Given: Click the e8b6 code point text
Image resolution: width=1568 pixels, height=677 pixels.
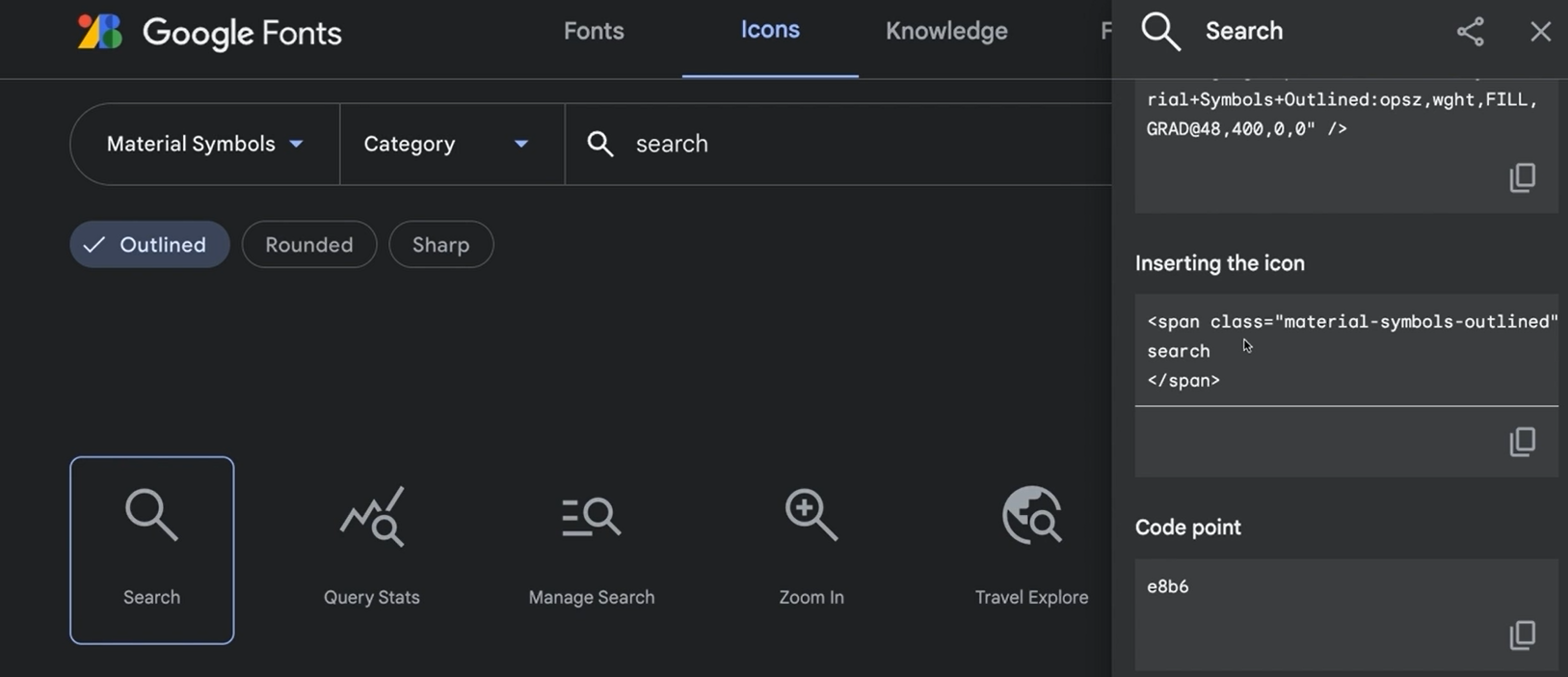Looking at the screenshot, I should [x=1168, y=586].
